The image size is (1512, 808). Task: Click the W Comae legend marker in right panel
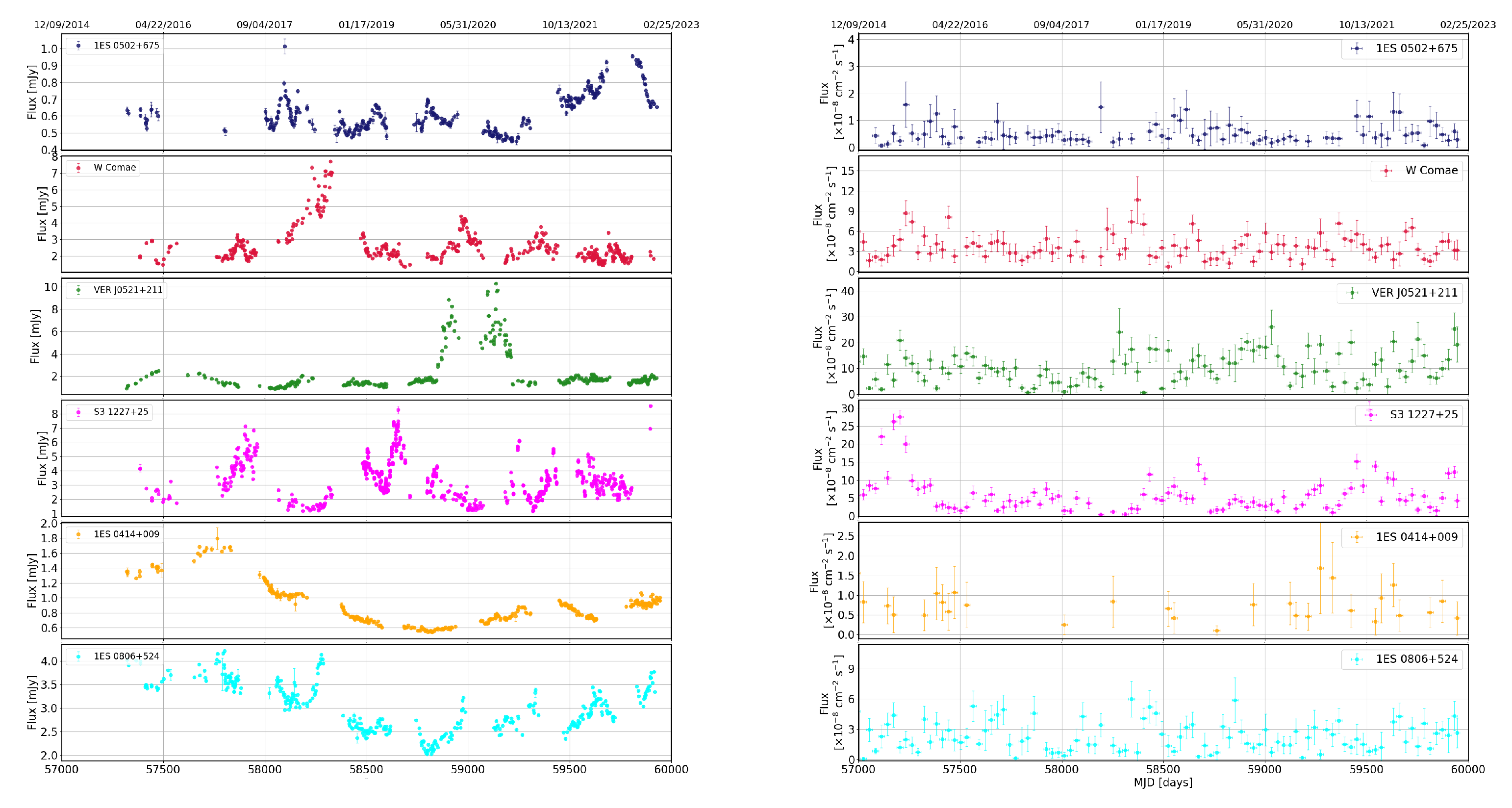tap(1386, 171)
